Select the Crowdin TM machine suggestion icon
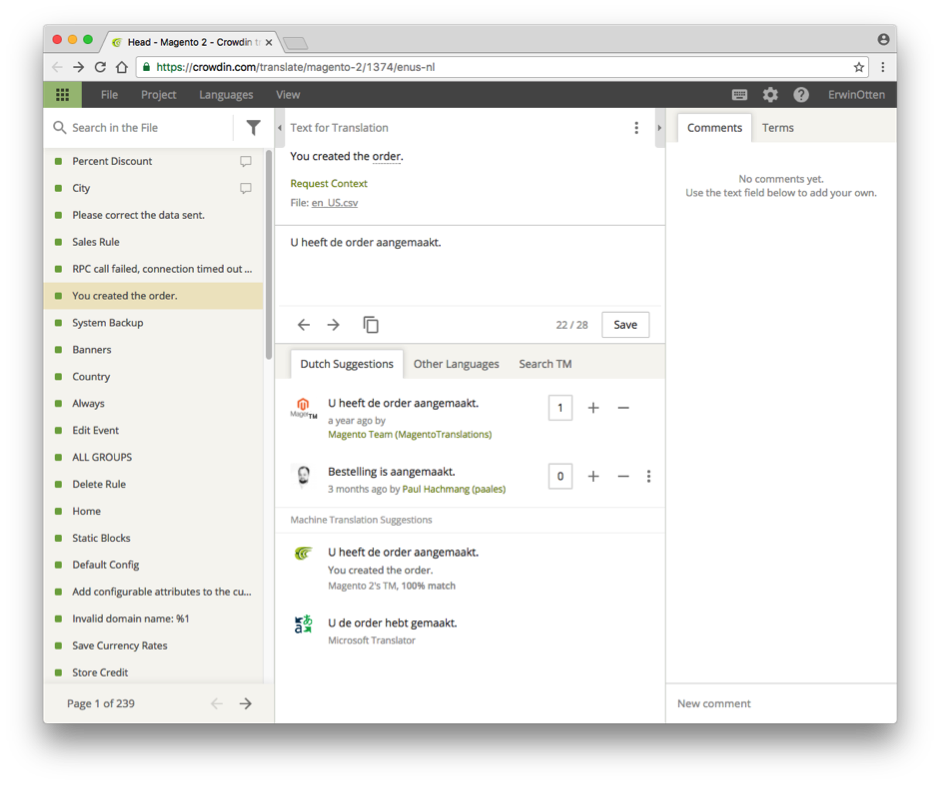The width and height of the screenshot is (941, 786). pyautogui.click(x=304, y=553)
